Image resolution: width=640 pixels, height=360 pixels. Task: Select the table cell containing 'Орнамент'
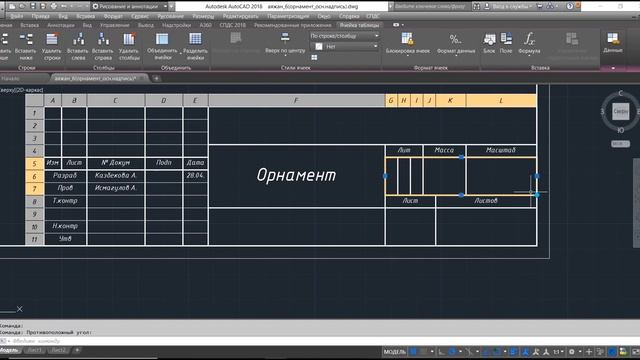pyautogui.click(x=296, y=176)
